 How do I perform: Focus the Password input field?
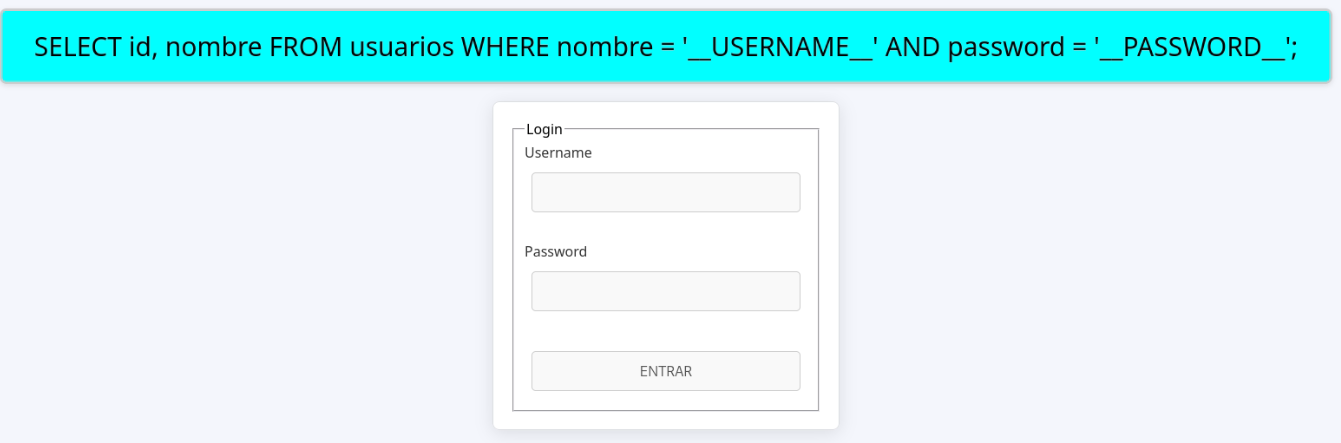(x=665, y=291)
